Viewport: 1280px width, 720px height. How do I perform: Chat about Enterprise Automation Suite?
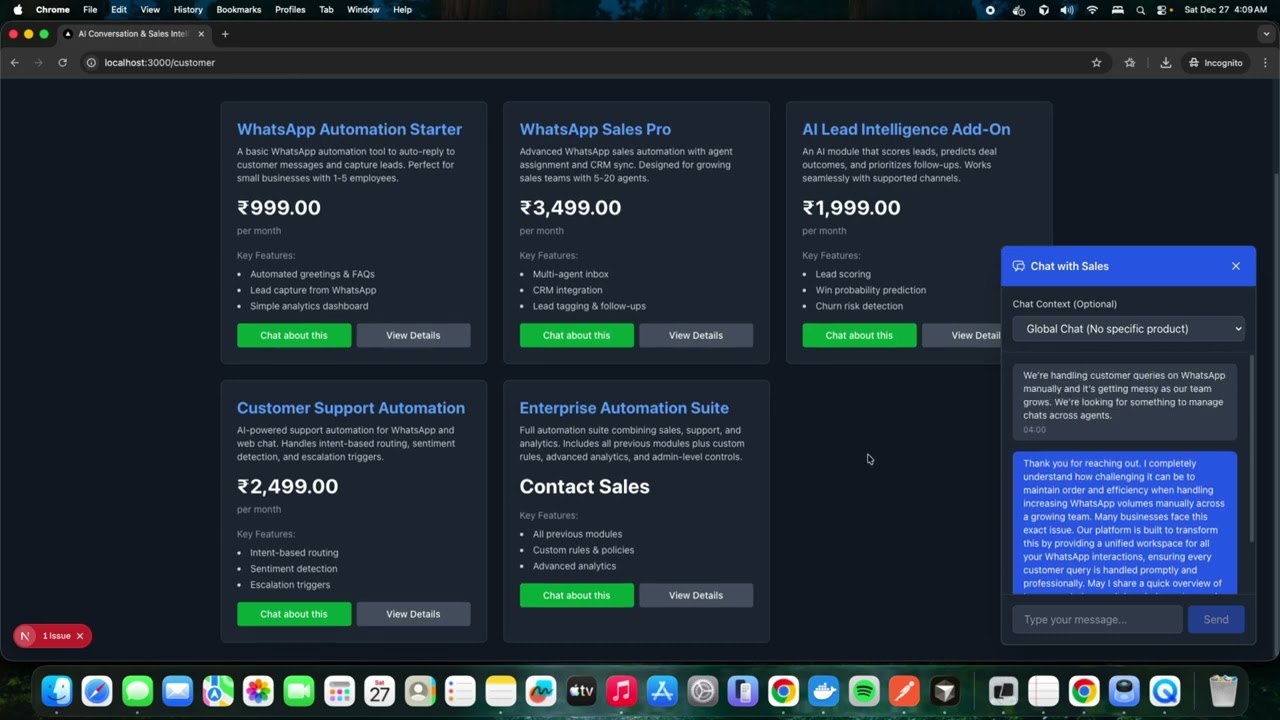576,595
